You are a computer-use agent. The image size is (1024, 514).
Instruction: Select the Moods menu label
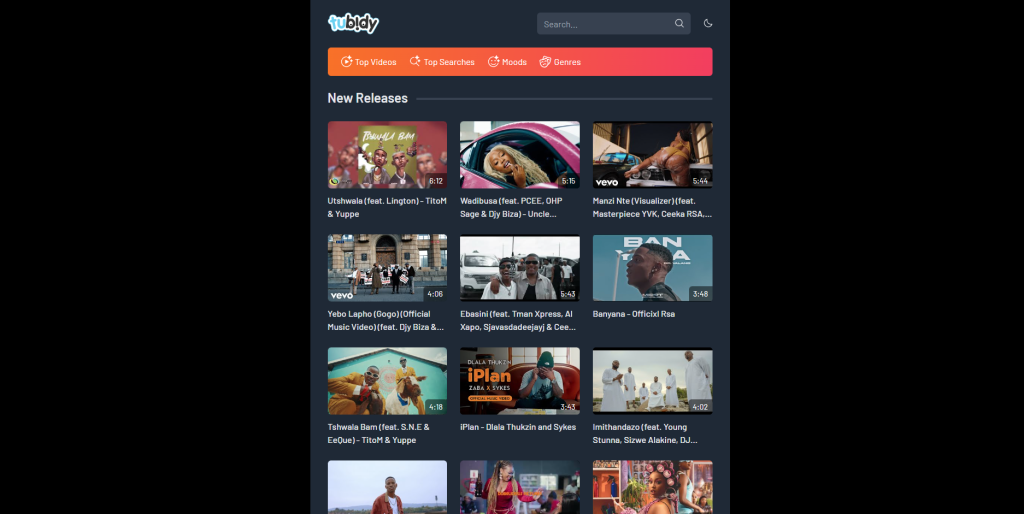[x=515, y=62]
